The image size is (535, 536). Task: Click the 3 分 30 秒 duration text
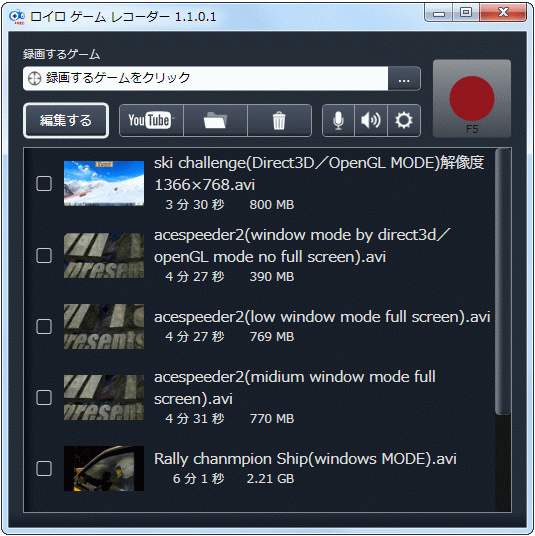point(195,205)
